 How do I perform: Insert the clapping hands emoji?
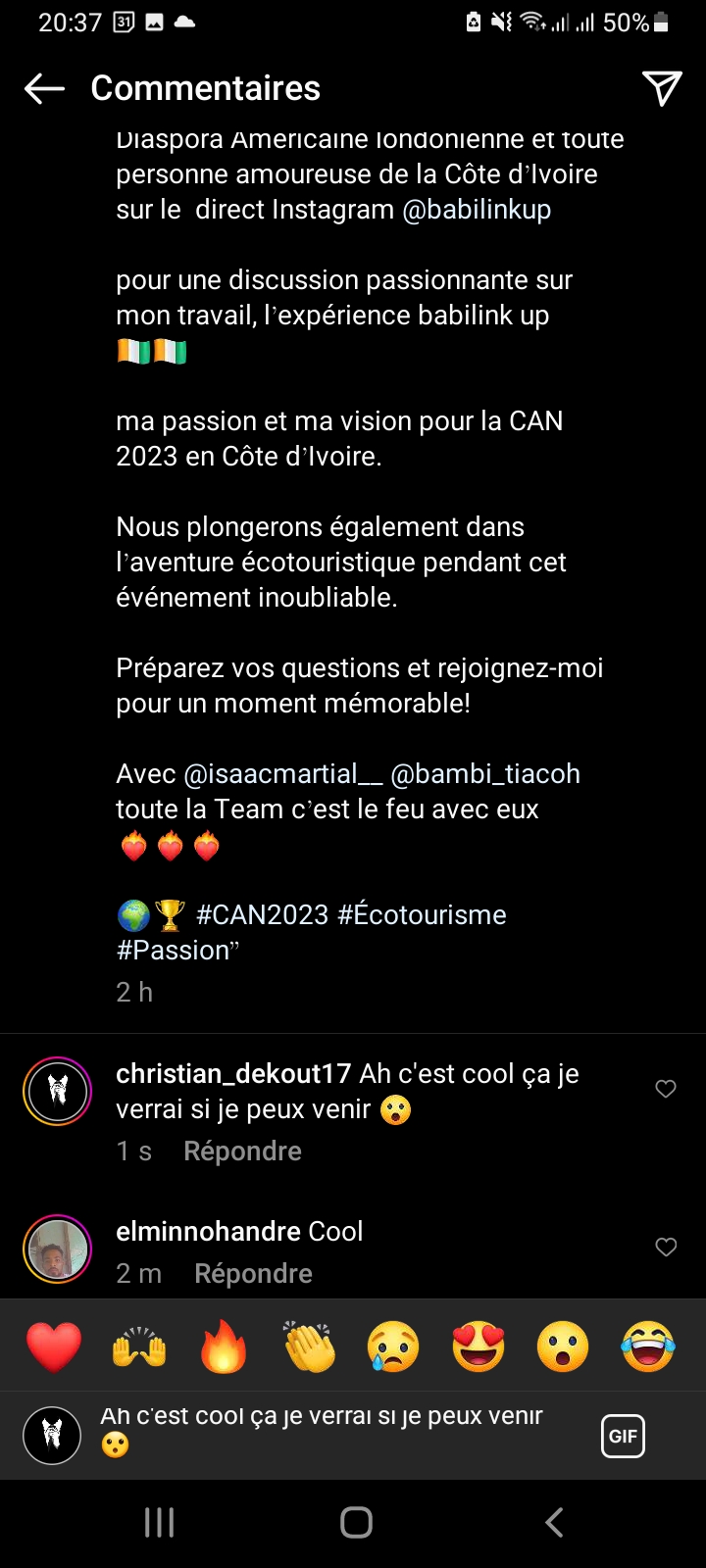click(309, 1347)
